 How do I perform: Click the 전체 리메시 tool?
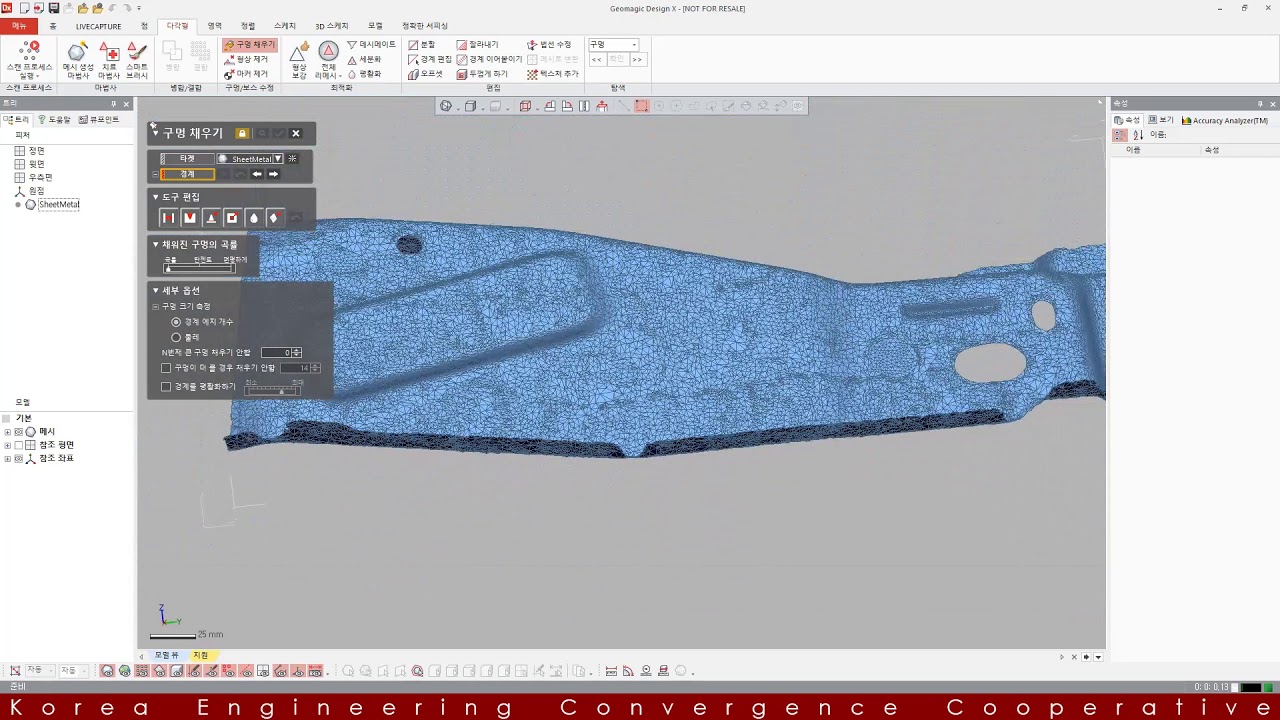328,60
